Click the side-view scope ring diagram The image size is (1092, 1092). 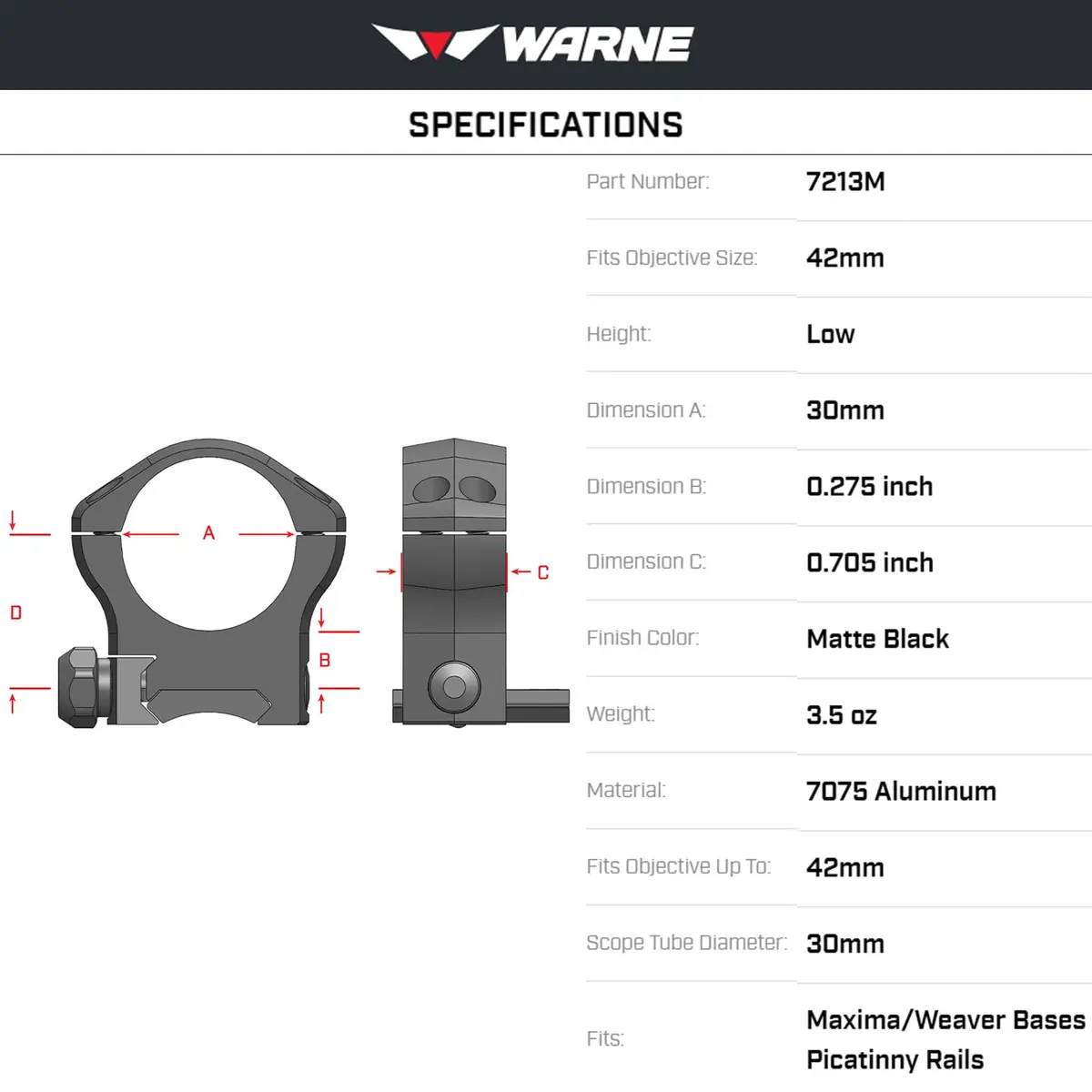point(480,582)
